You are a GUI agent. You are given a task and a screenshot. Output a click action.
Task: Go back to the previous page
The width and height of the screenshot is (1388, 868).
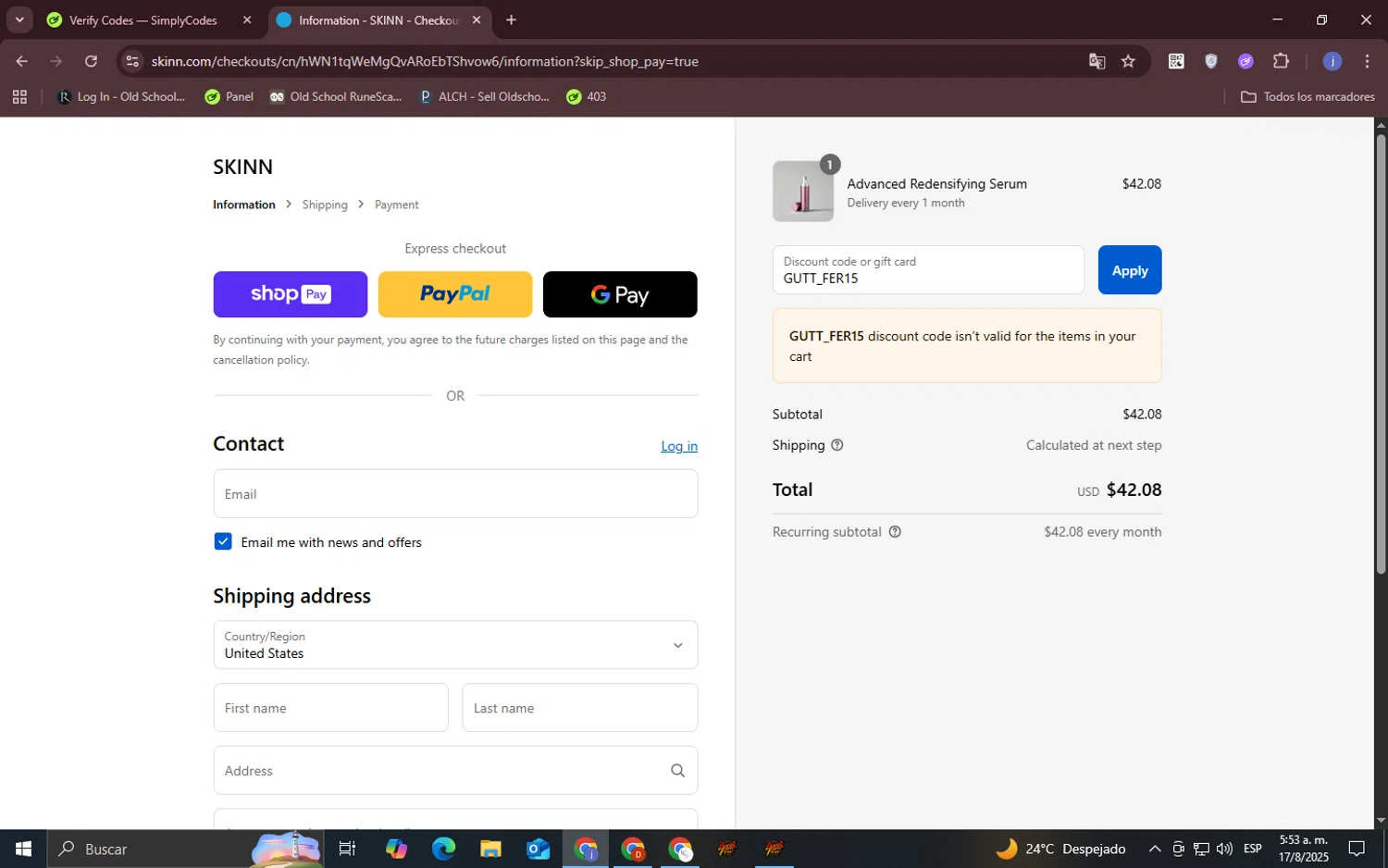coord(21,61)
